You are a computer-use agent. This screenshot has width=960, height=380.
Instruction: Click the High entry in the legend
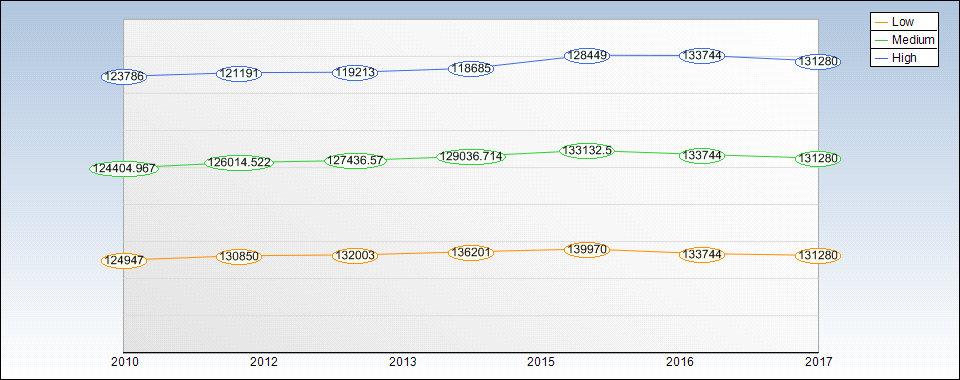tap(904, 58)
